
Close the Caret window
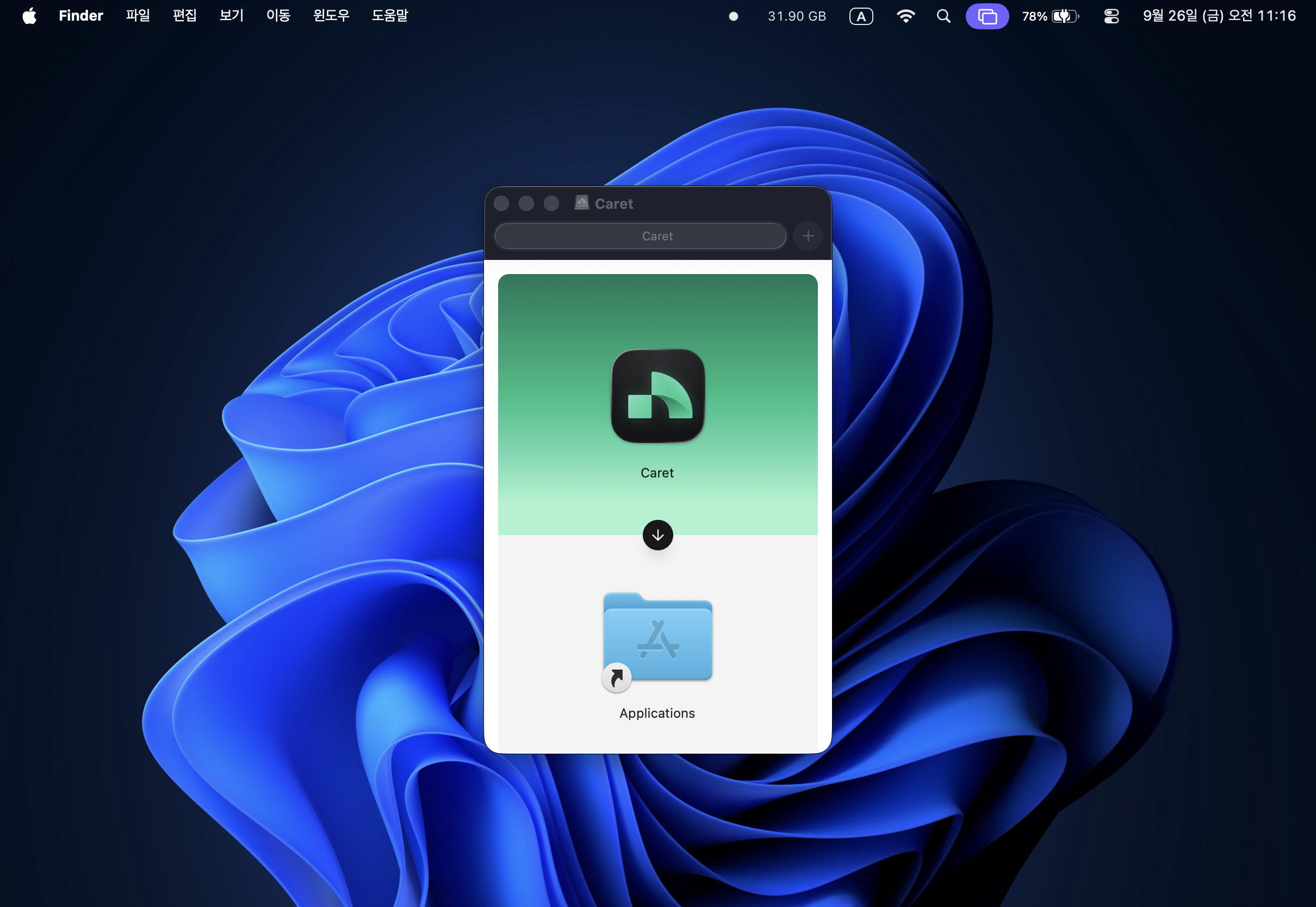501,203
